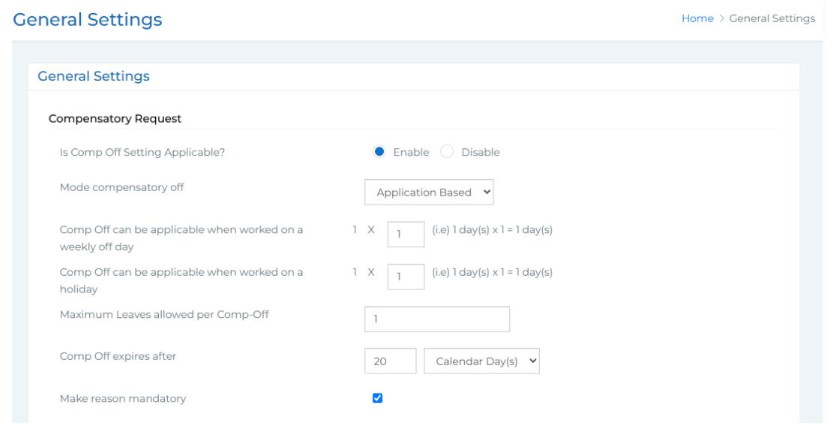Open the Application Based mode dropdown
Screen dimensions: 838x434
point(428,192)
